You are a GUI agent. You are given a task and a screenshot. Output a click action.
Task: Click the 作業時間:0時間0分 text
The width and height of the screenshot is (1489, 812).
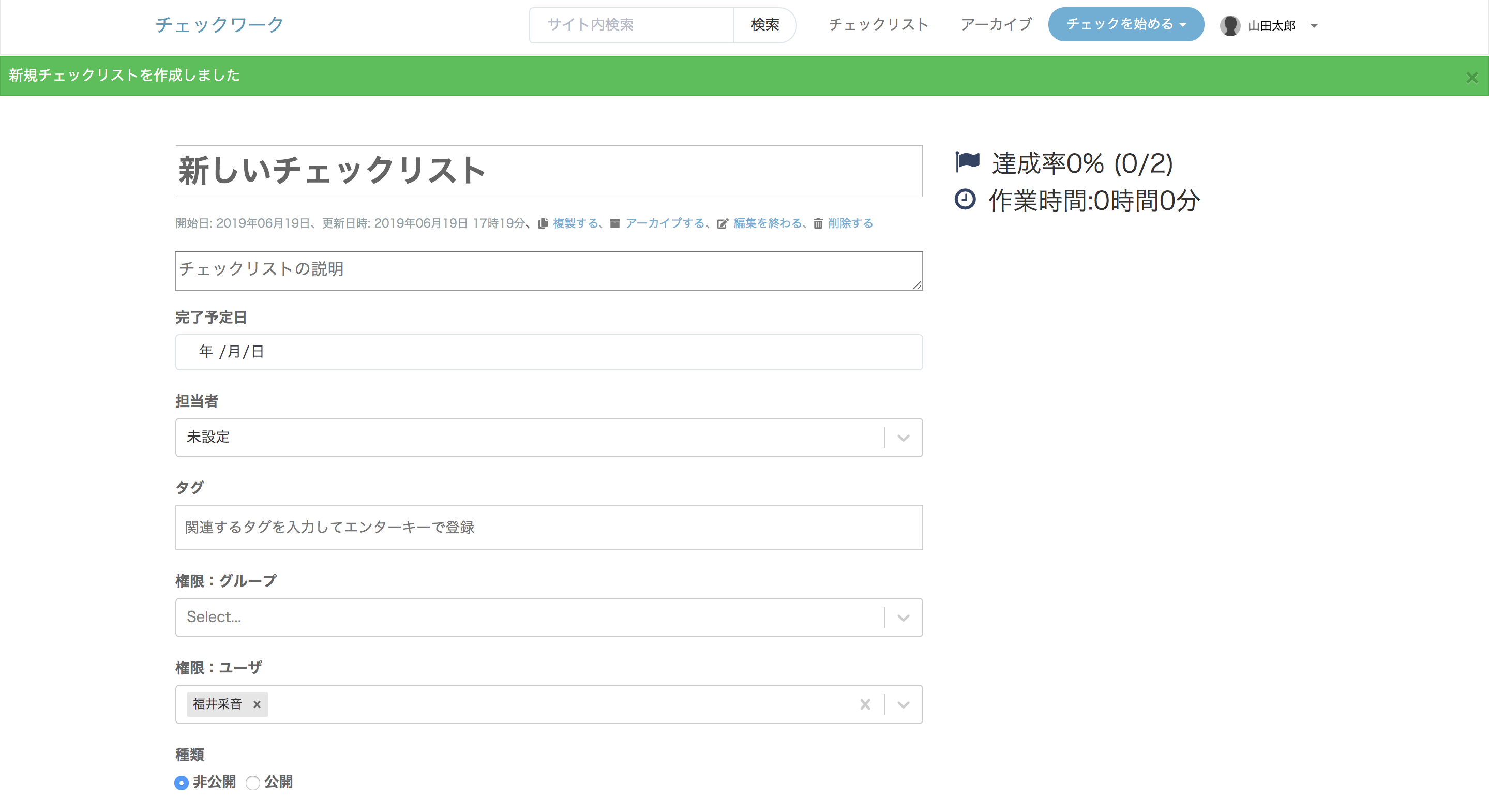pos(1094,201)
